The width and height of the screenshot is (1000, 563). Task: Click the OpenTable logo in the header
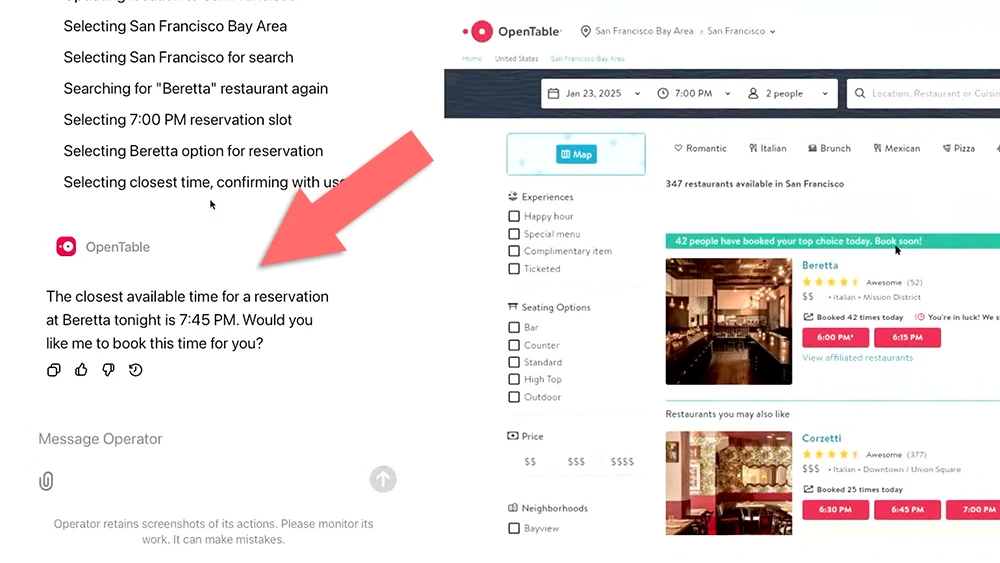pyautogui.click(x=511, y=31)
